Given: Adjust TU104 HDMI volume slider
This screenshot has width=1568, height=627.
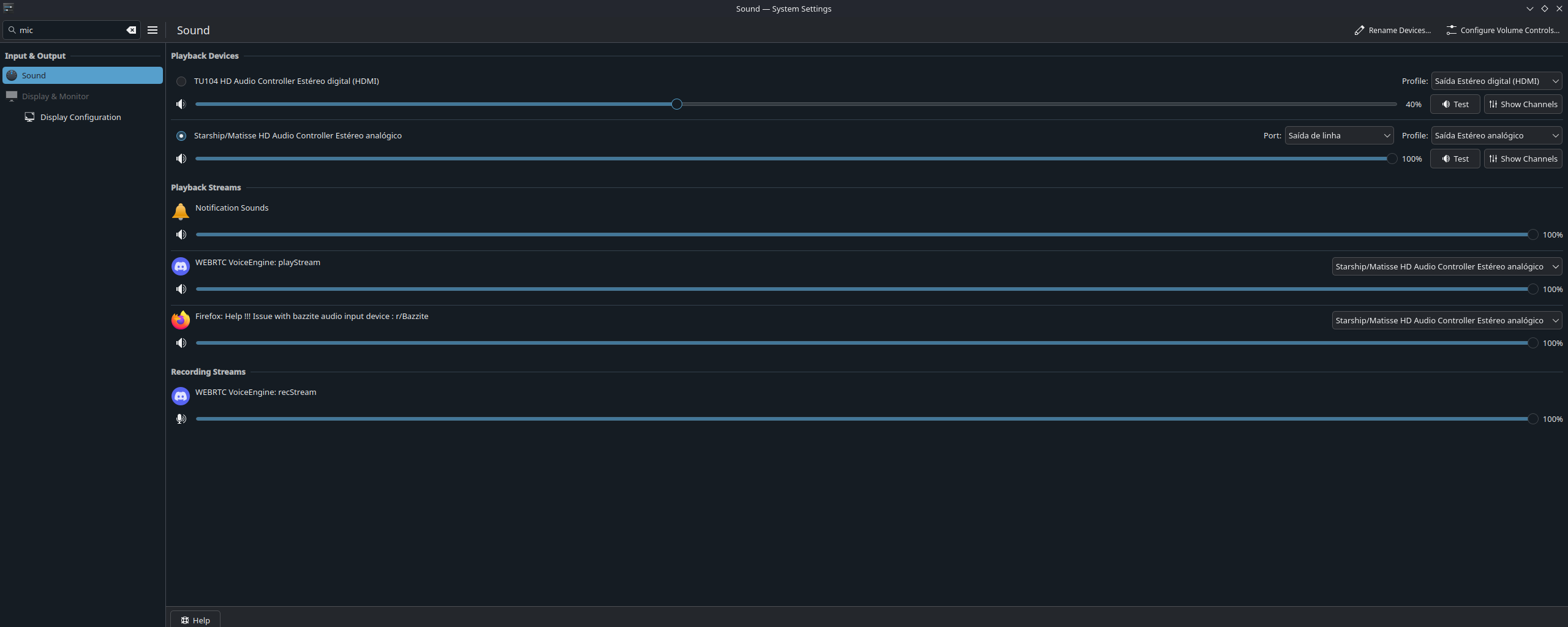Looking at the screenshot, I should coord(796,104).
